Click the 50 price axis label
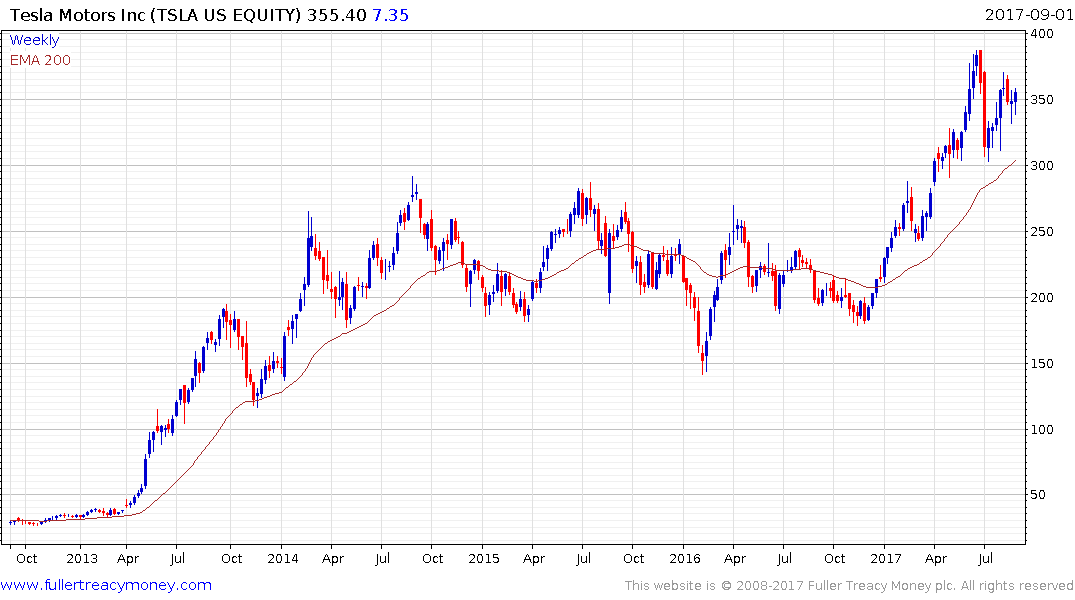Viewport: 1075px width, 600px height. pyautogui.click(x=1039, y=494)
